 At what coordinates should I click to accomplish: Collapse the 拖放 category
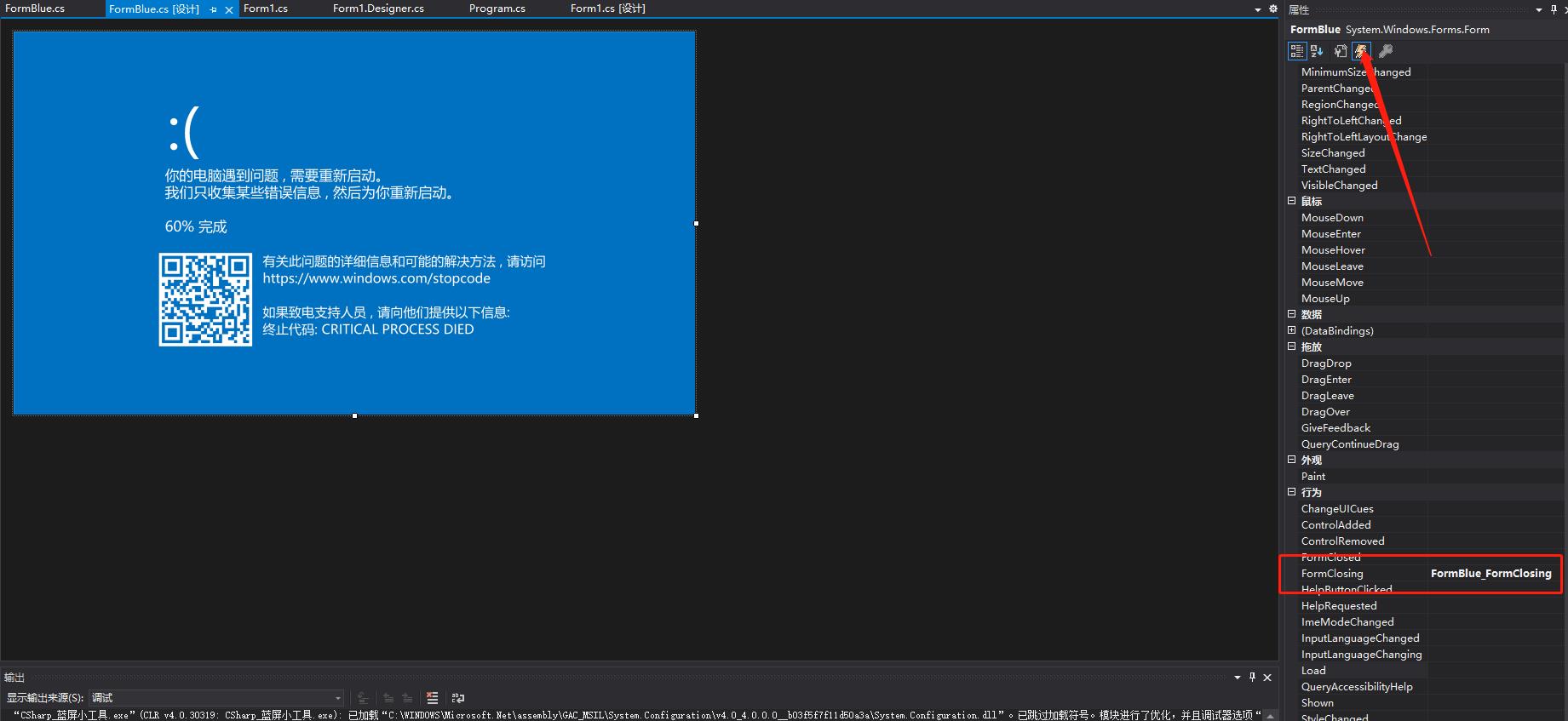click(x=1291, y=346)
